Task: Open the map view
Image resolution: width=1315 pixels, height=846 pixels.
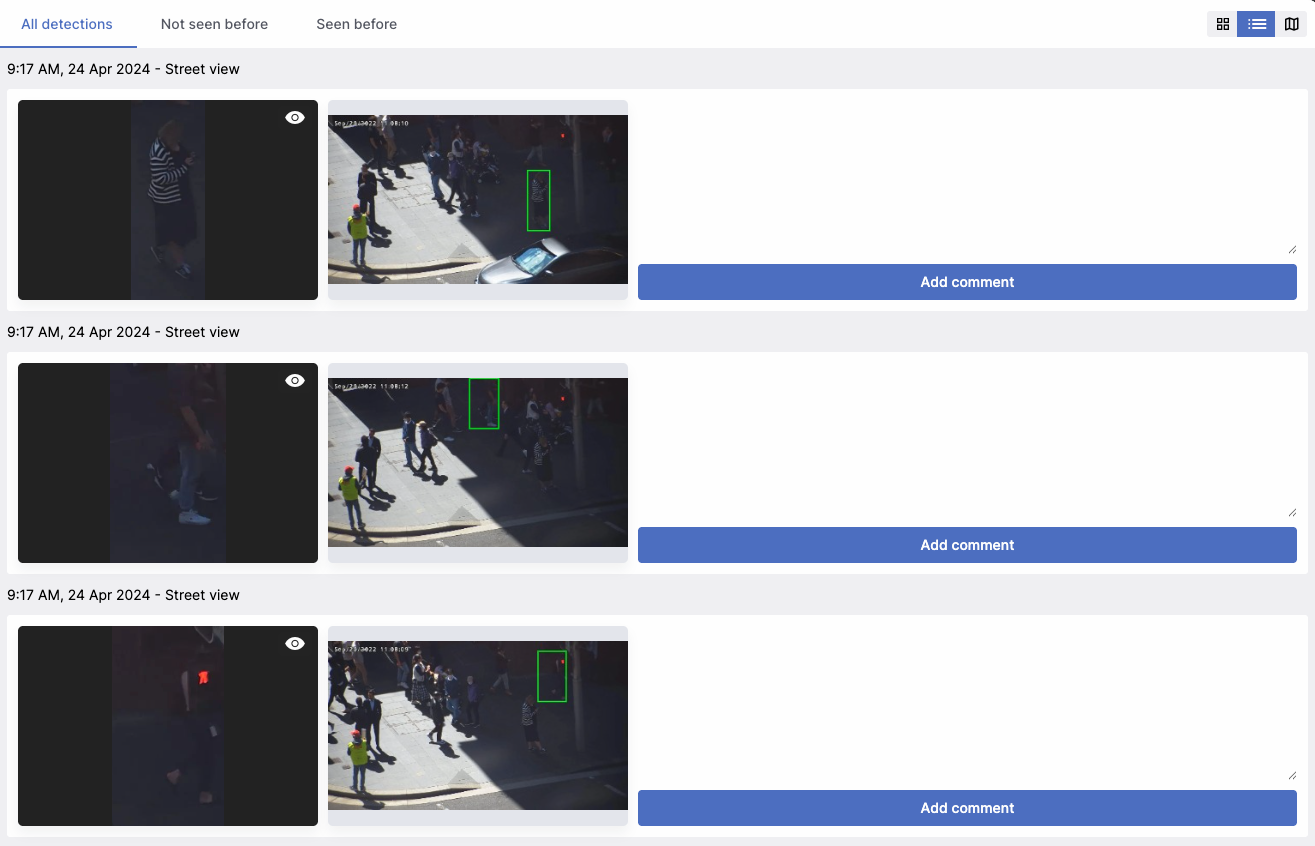Action: pyautogui.click(x=1289, y=23)
